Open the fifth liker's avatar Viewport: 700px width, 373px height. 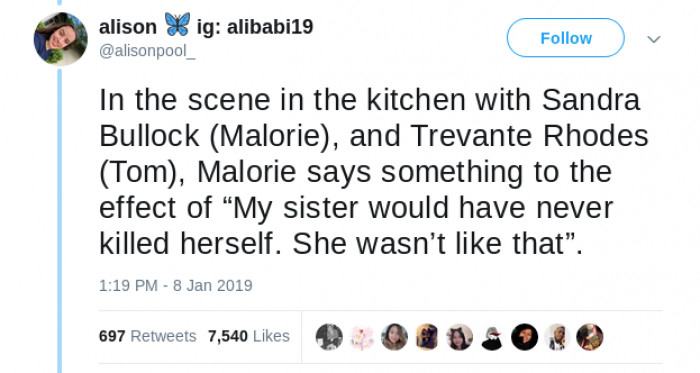click(459, 337)
